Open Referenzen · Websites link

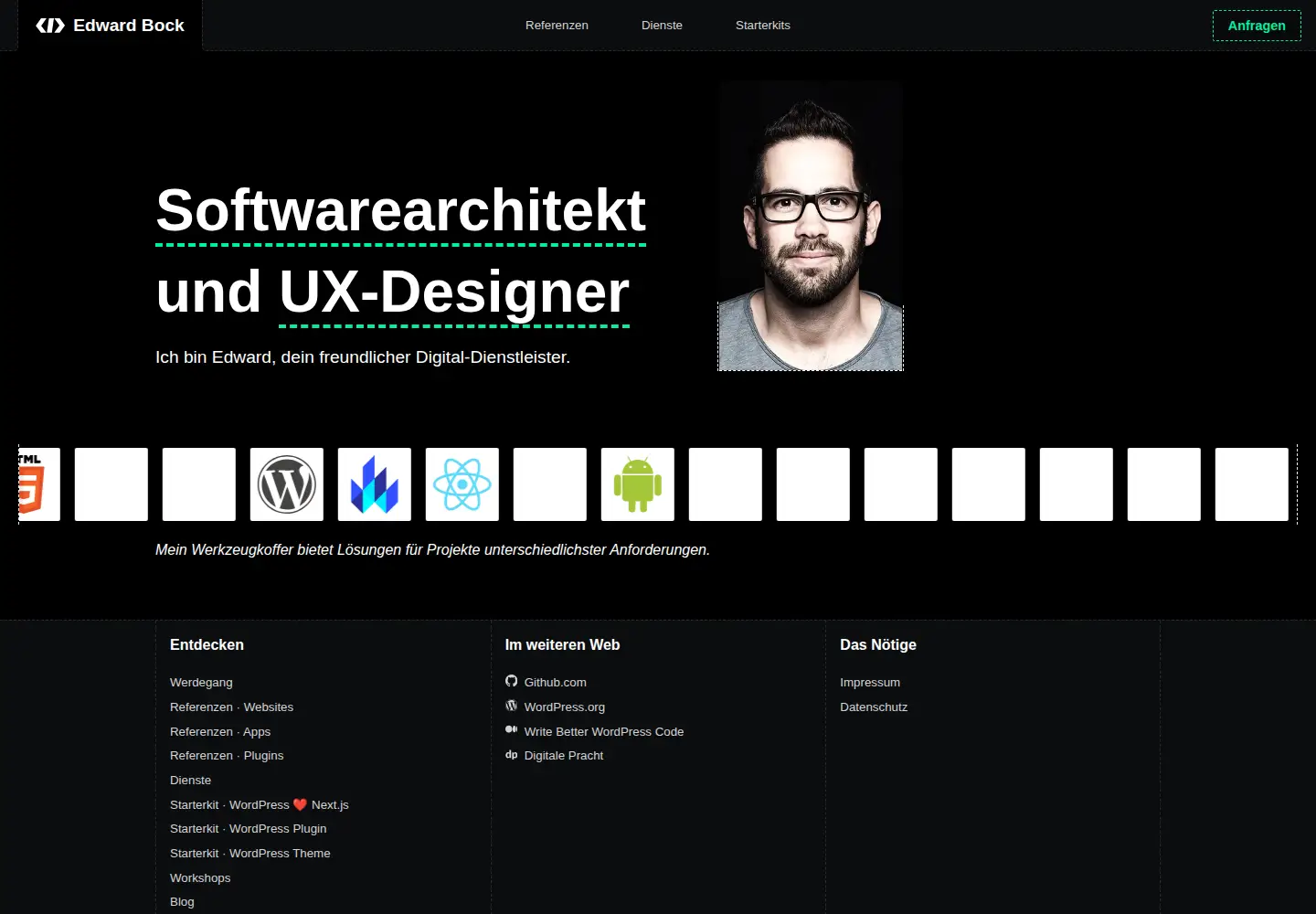point(231,707)
